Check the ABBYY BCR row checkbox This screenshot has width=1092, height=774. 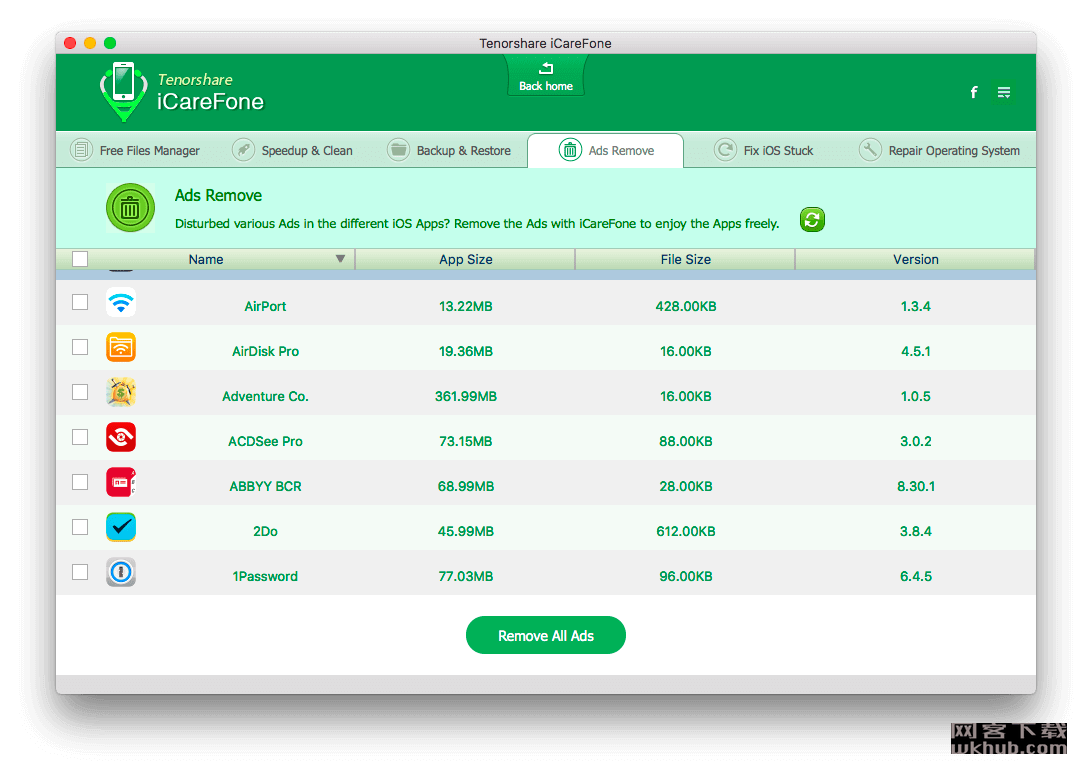[x=80, y=482]
